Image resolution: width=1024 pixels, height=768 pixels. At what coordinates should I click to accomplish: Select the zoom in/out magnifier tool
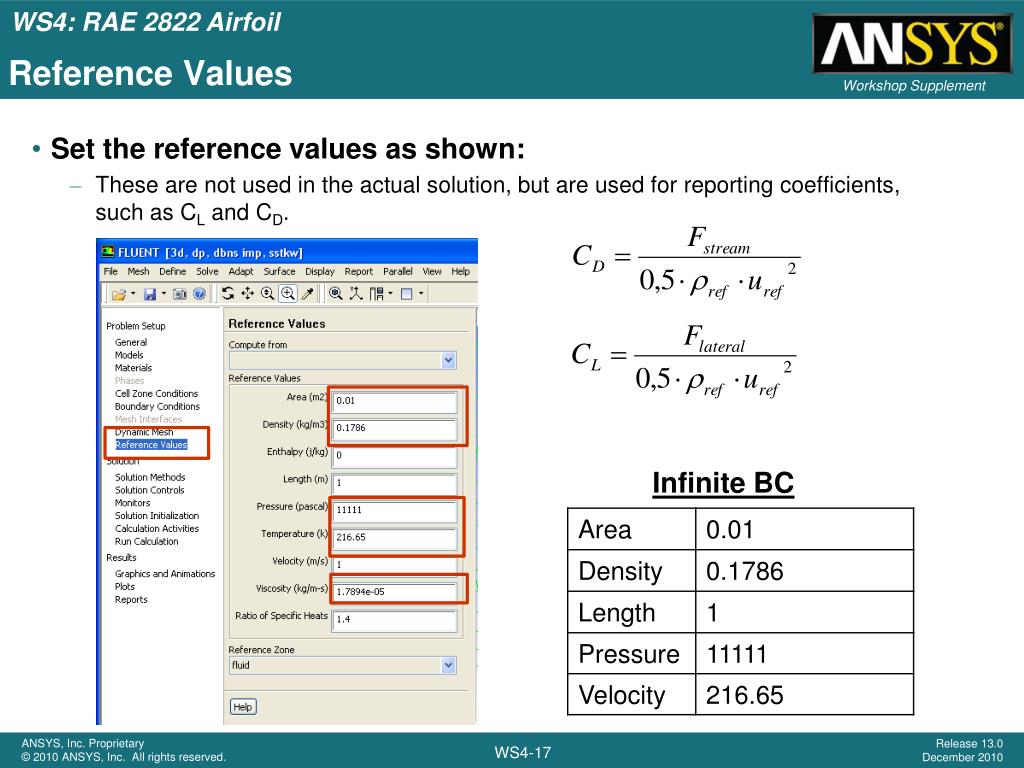268,293
